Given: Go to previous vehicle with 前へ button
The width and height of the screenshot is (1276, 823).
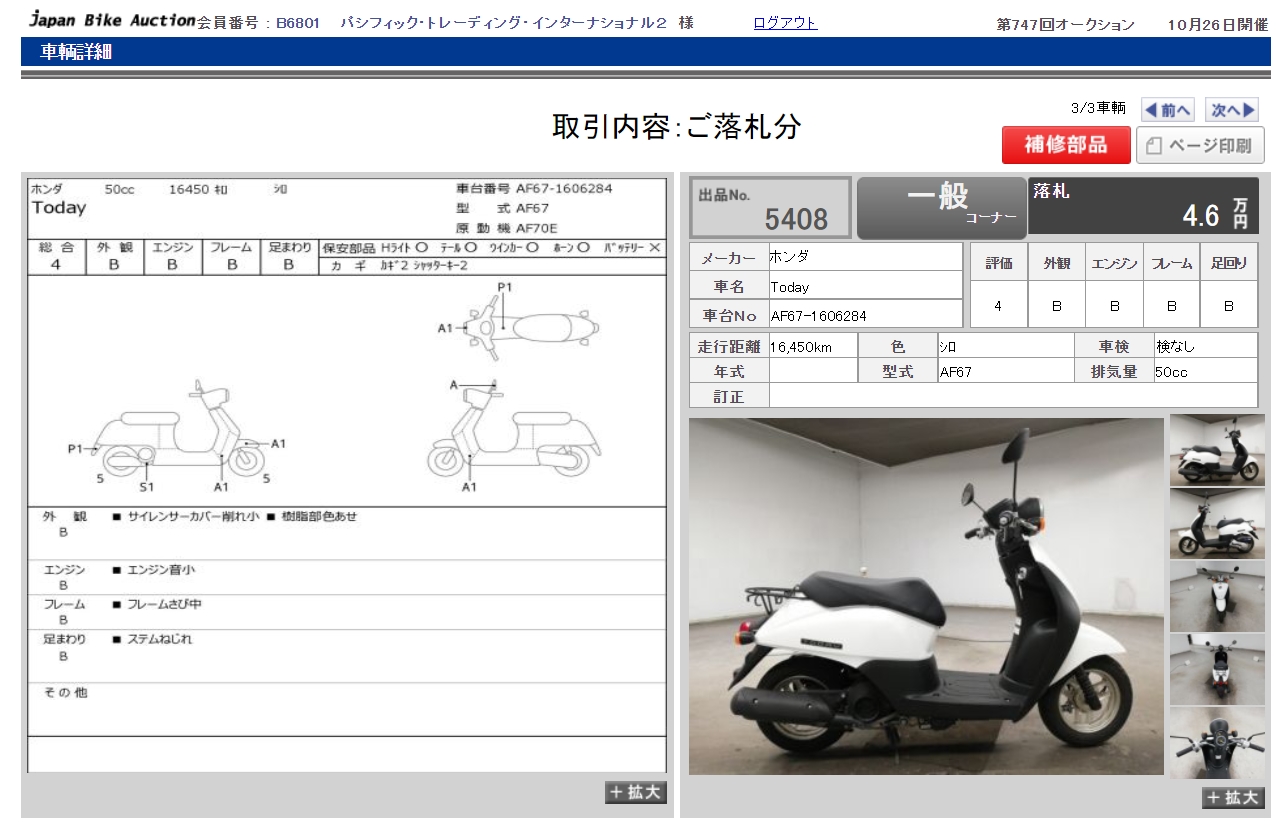Looking at the screenshot, I should (1168, 110).
